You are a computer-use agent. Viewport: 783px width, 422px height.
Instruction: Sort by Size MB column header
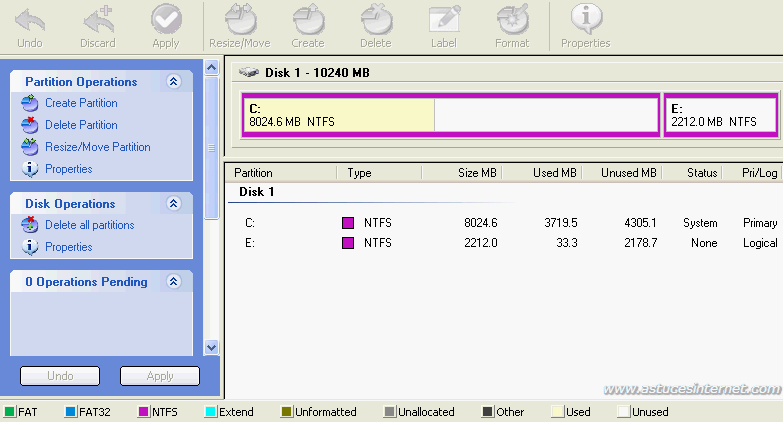[477, 173]
